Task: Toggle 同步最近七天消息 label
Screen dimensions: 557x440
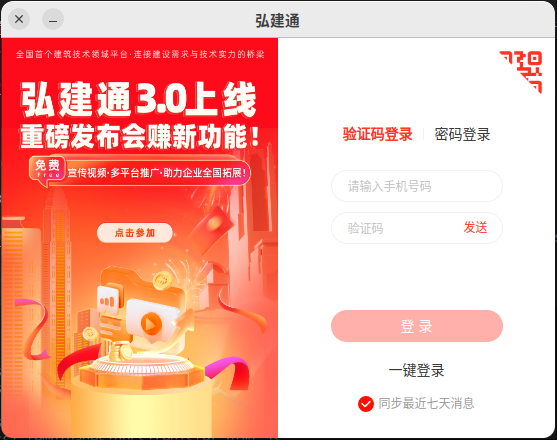Action: [426, 403]
